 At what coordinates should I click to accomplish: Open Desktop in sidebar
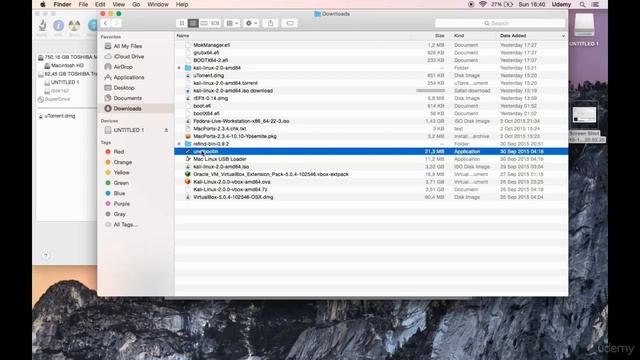[124, 88]
